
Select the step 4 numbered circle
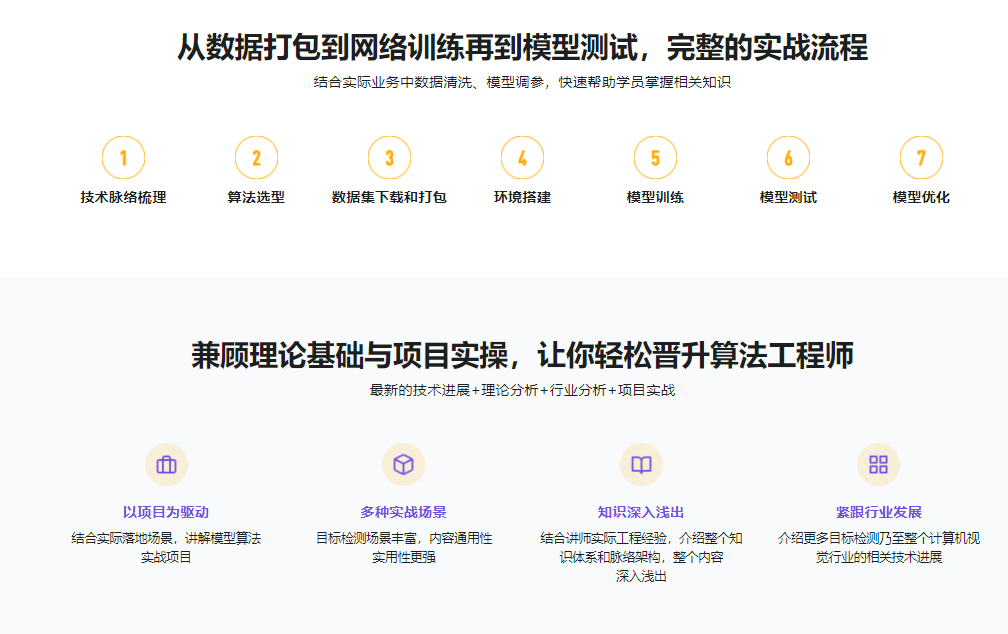pyautogui.click(x=522, y=158)
